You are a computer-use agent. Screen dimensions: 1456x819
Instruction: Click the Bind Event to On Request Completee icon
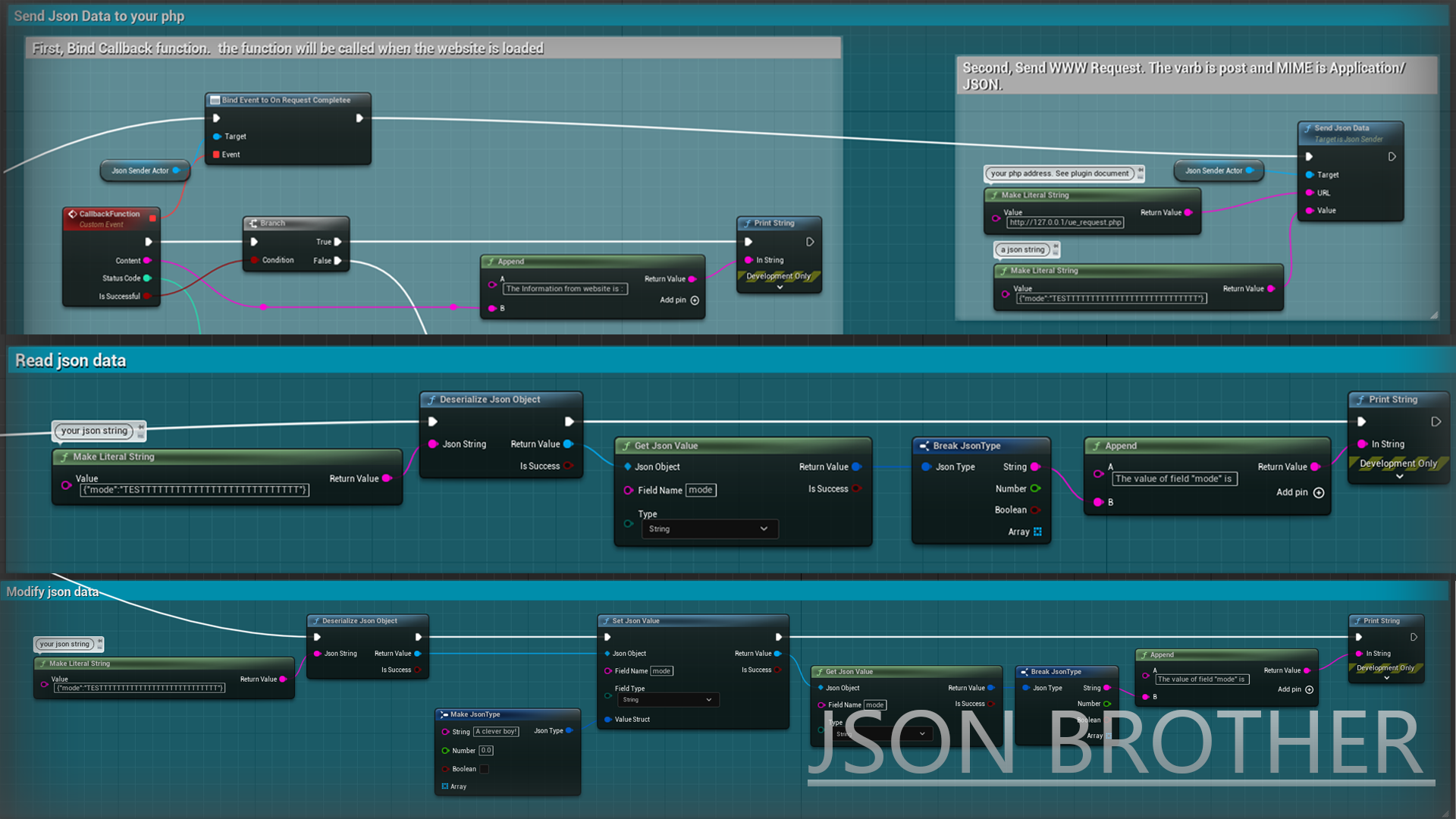(215, 100)
